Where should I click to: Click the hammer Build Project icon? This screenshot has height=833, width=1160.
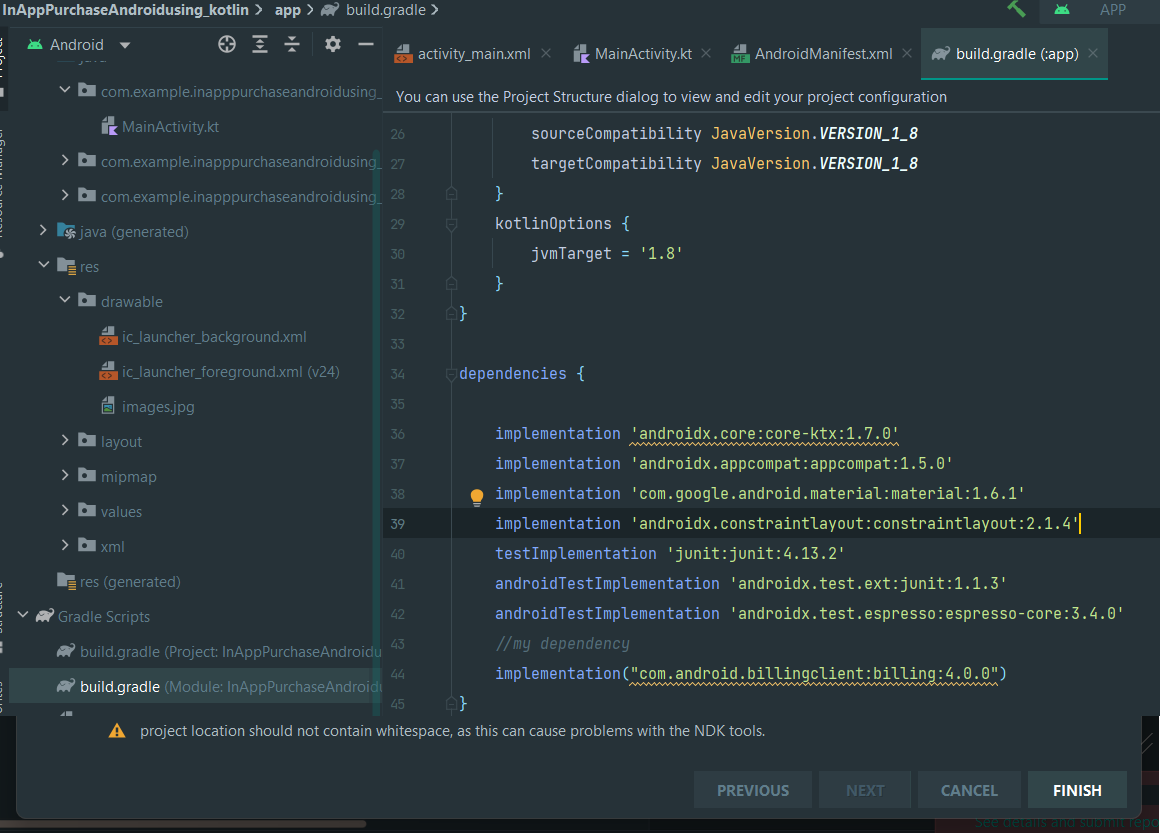click(x=1017, y=9)
